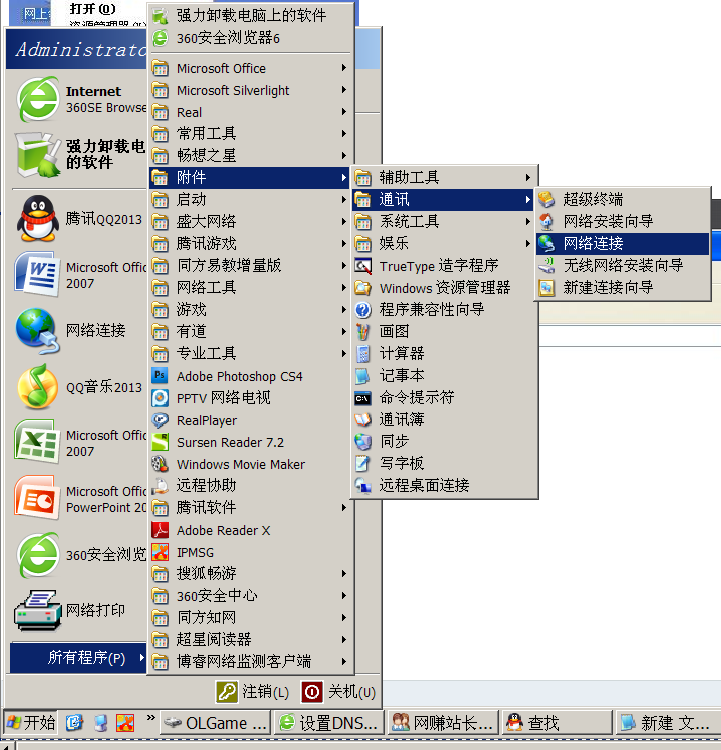721x750 pixels.
Task: Click the Microsoft Office Word 2007 icon
Action: pos(37,275)
